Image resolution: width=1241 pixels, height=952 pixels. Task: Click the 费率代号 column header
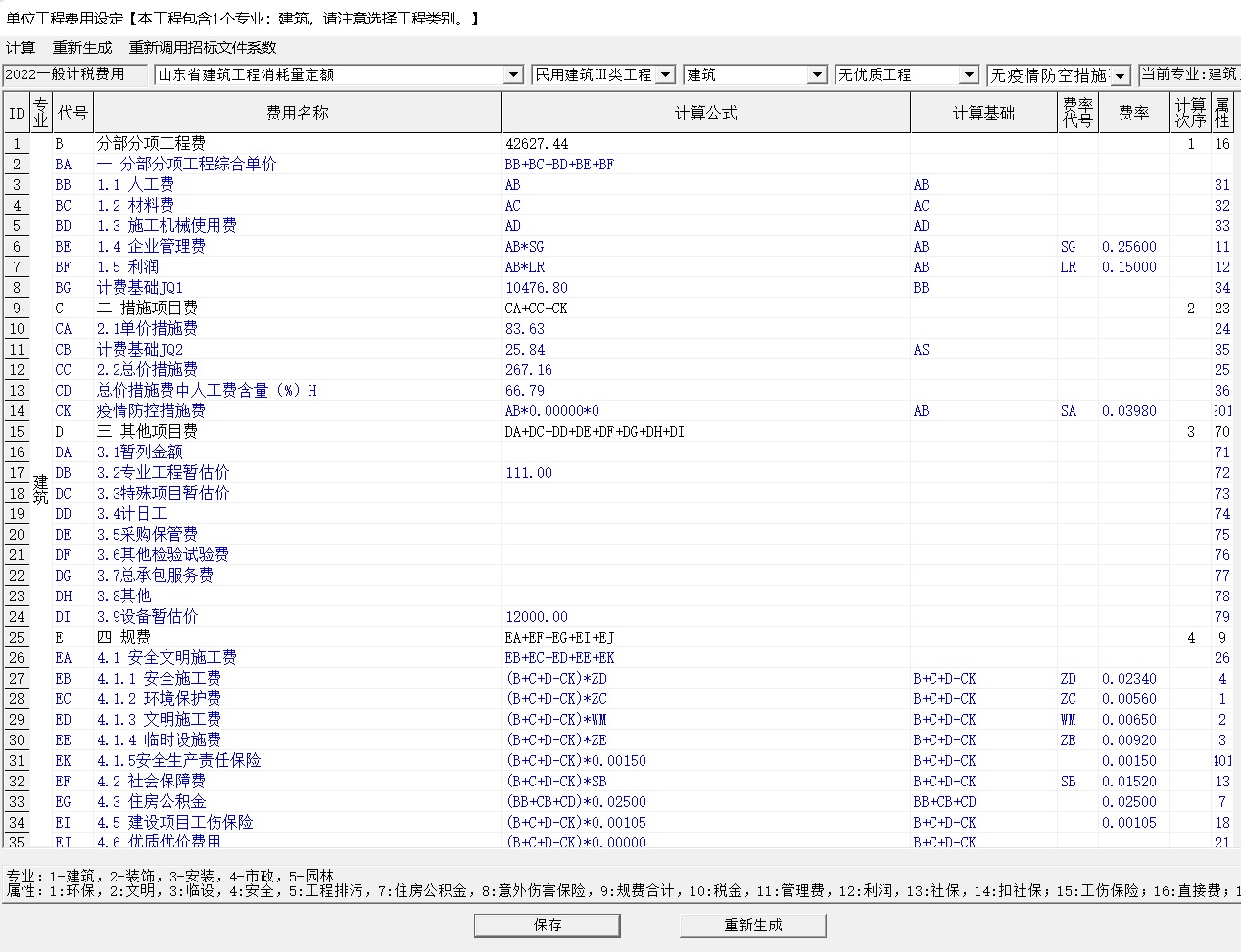[x=1078, y=113]
